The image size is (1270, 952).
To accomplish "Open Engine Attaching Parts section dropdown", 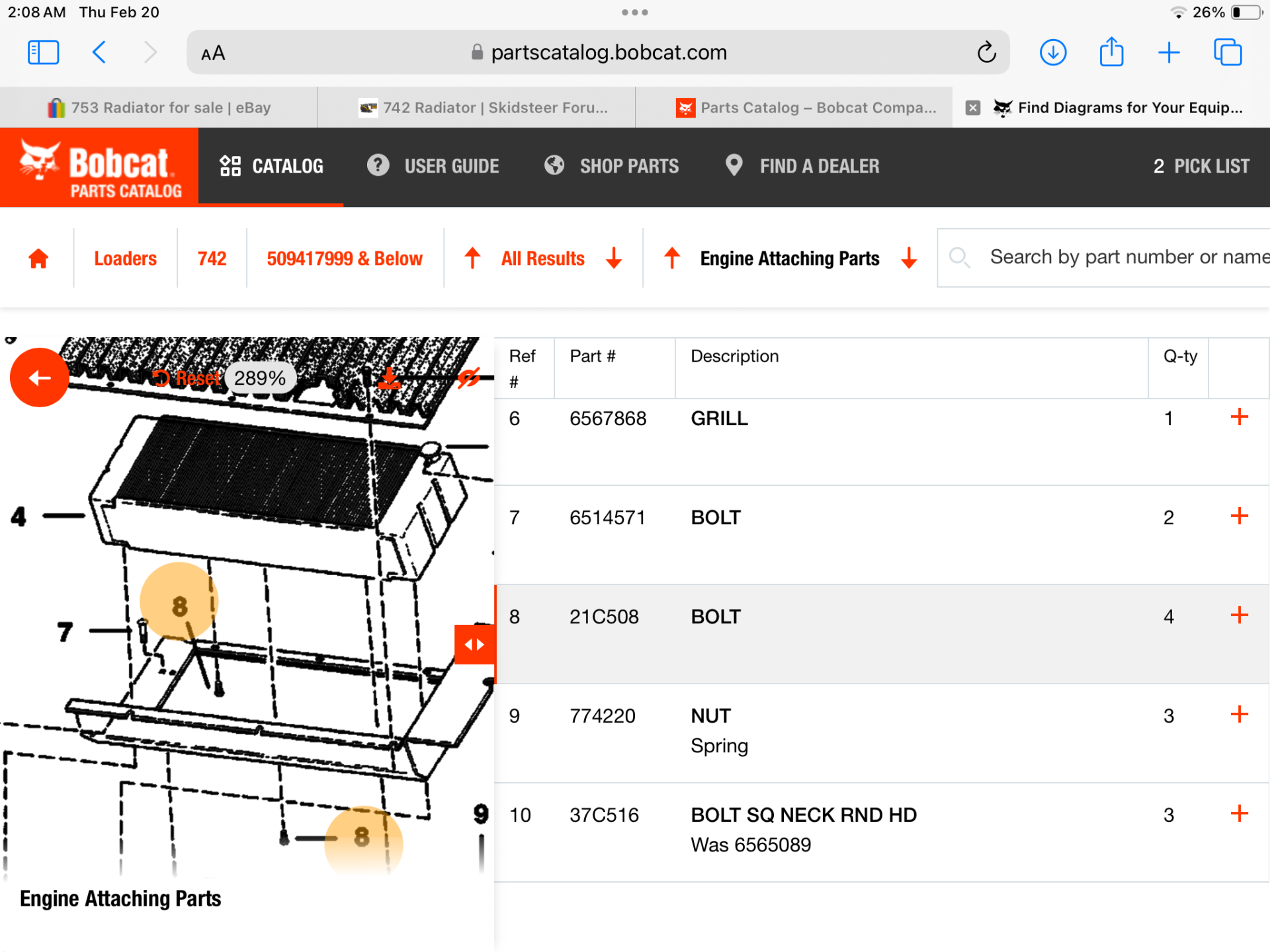I will (x=790, y=258).
